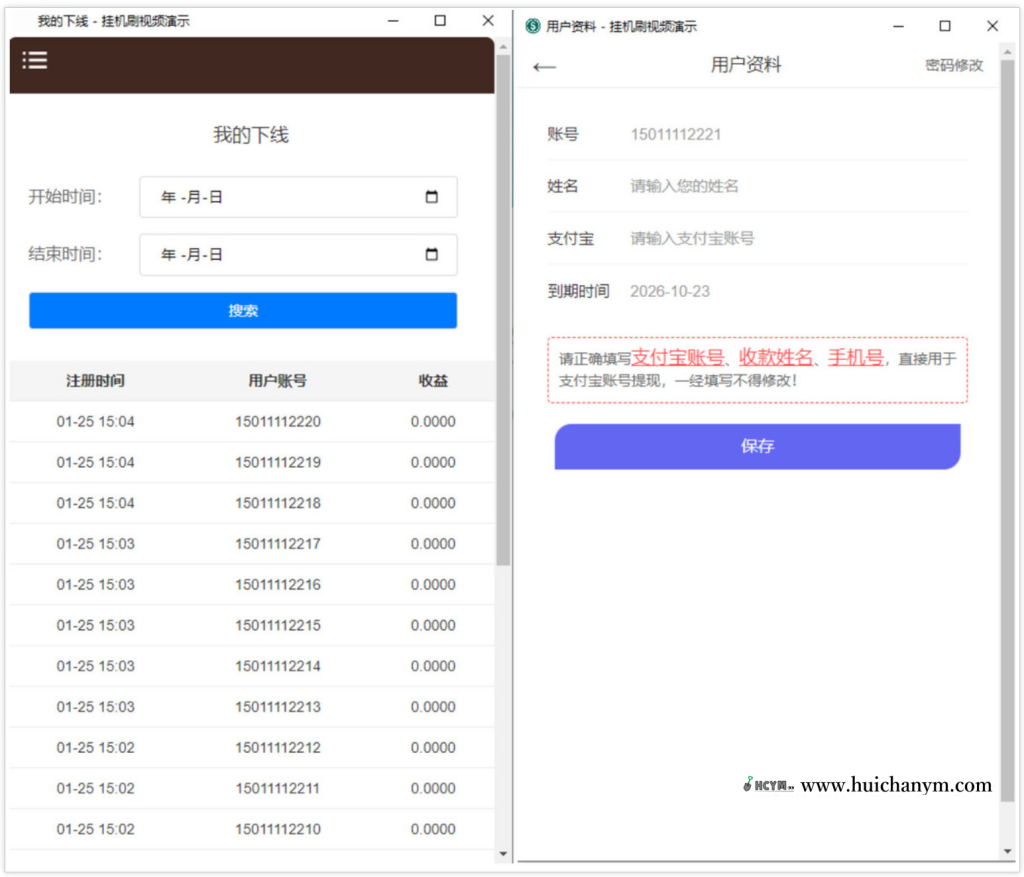
Task: Select the row for user 15011112220
Action: coord(250,422)
